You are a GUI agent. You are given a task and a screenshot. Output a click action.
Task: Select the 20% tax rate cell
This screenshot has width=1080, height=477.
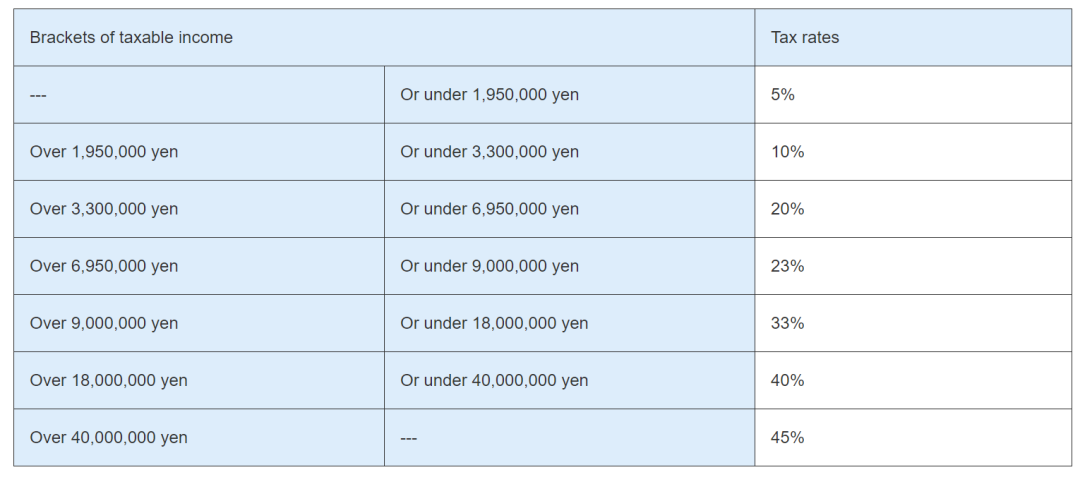pyautogui.click(x=913, y=209)
